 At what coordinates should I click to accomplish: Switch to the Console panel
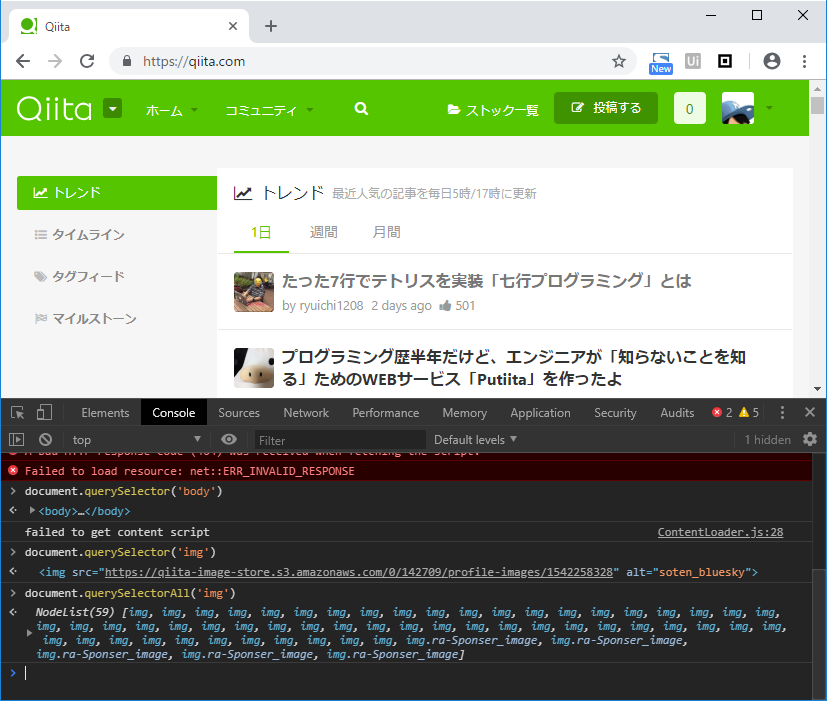pyautogui.click(x=174, y=412)
